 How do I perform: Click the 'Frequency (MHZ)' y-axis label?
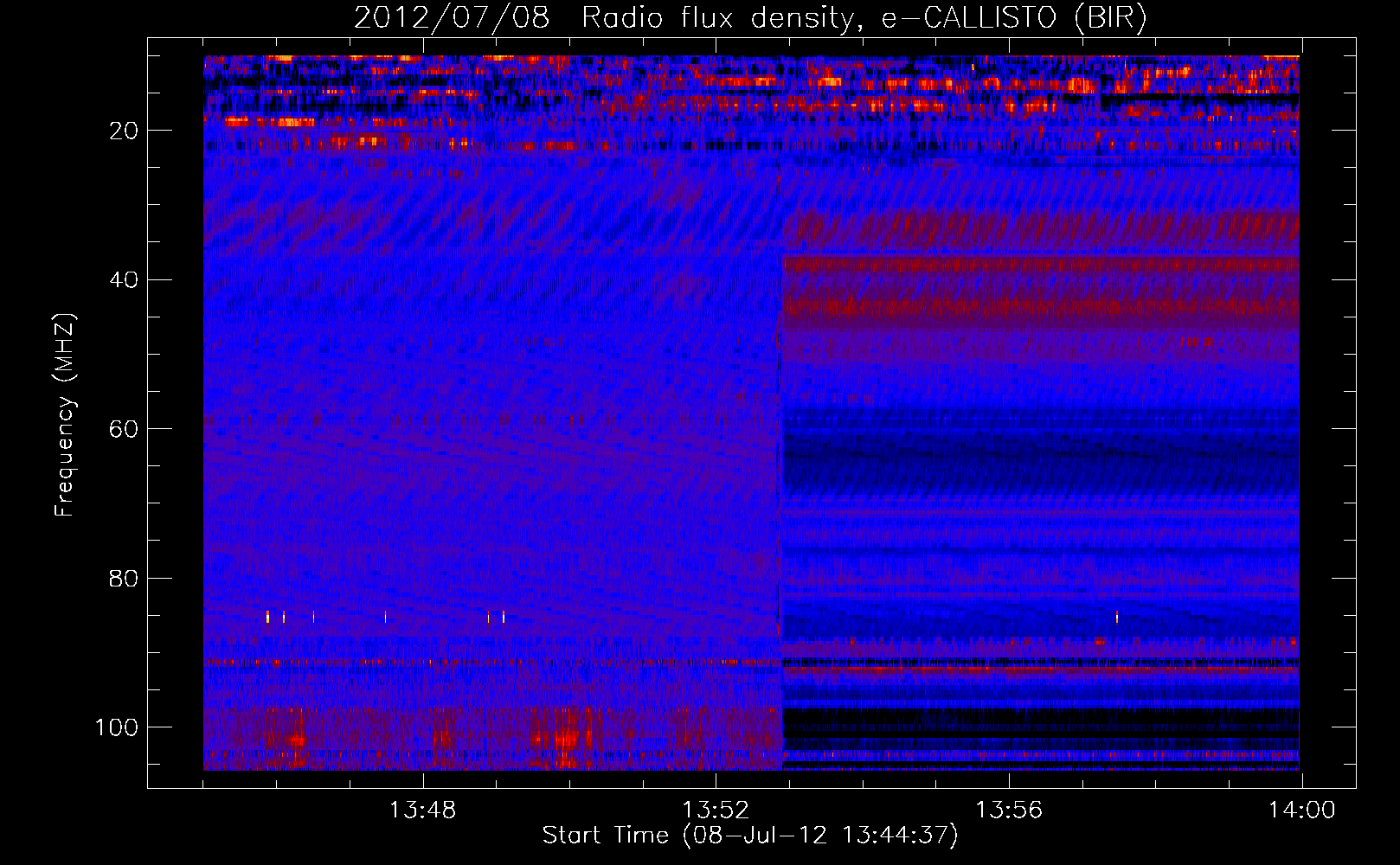65,415
